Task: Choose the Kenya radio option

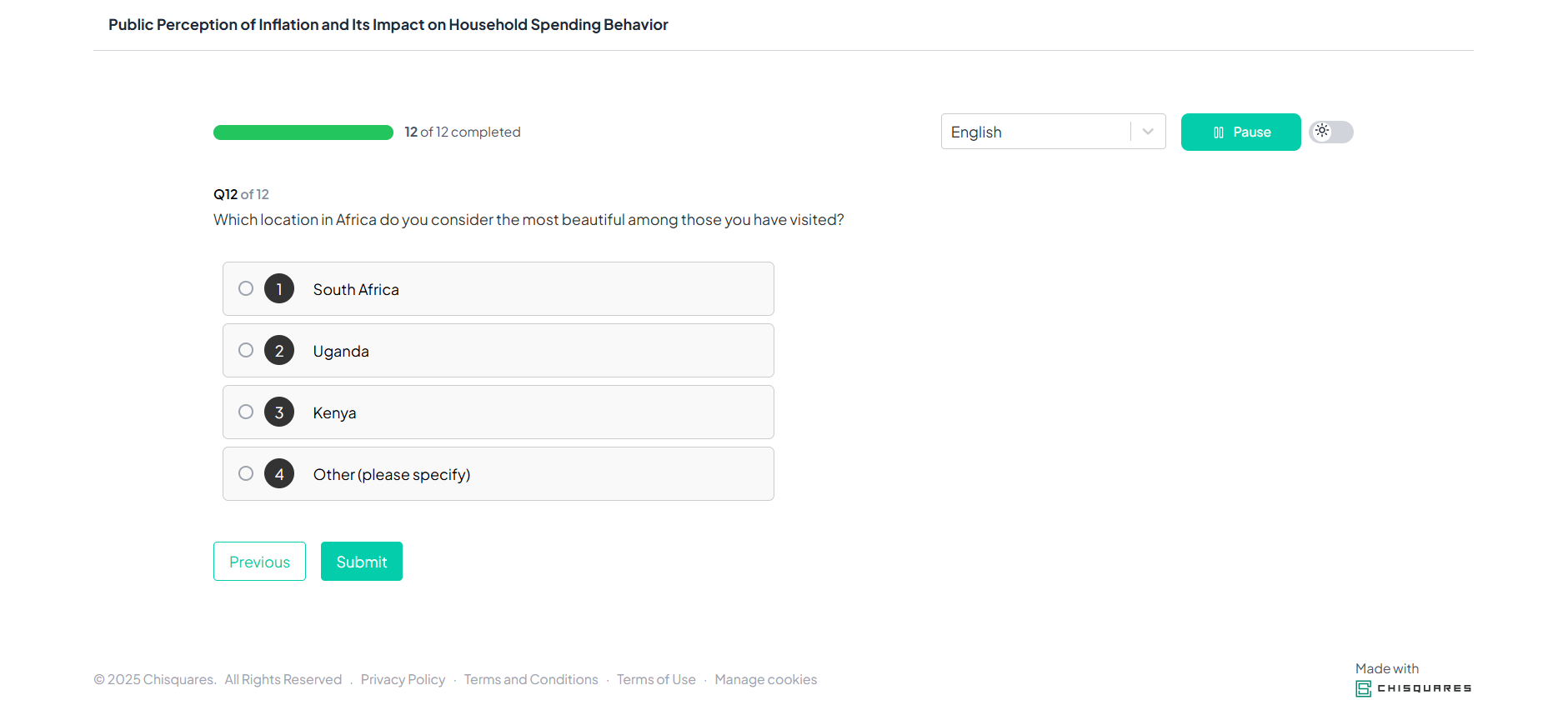Action: pyautogui.click(x=246, y=412)
